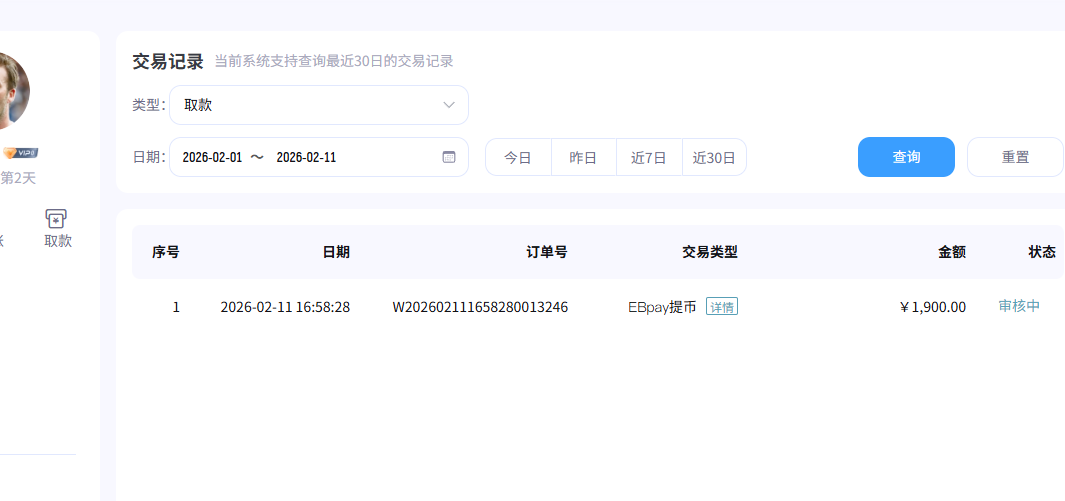Open the user profile avatar
Screen dimensions: 1065x501
pyautogui.click(x=10, y=90)
